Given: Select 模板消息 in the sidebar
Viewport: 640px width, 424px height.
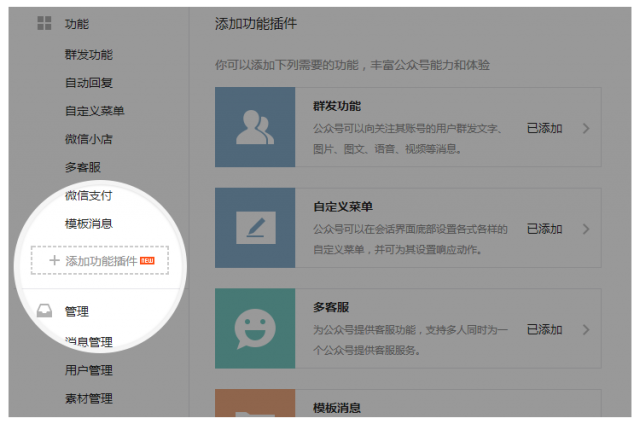Looking at the screenshot, I should point(89,223).
